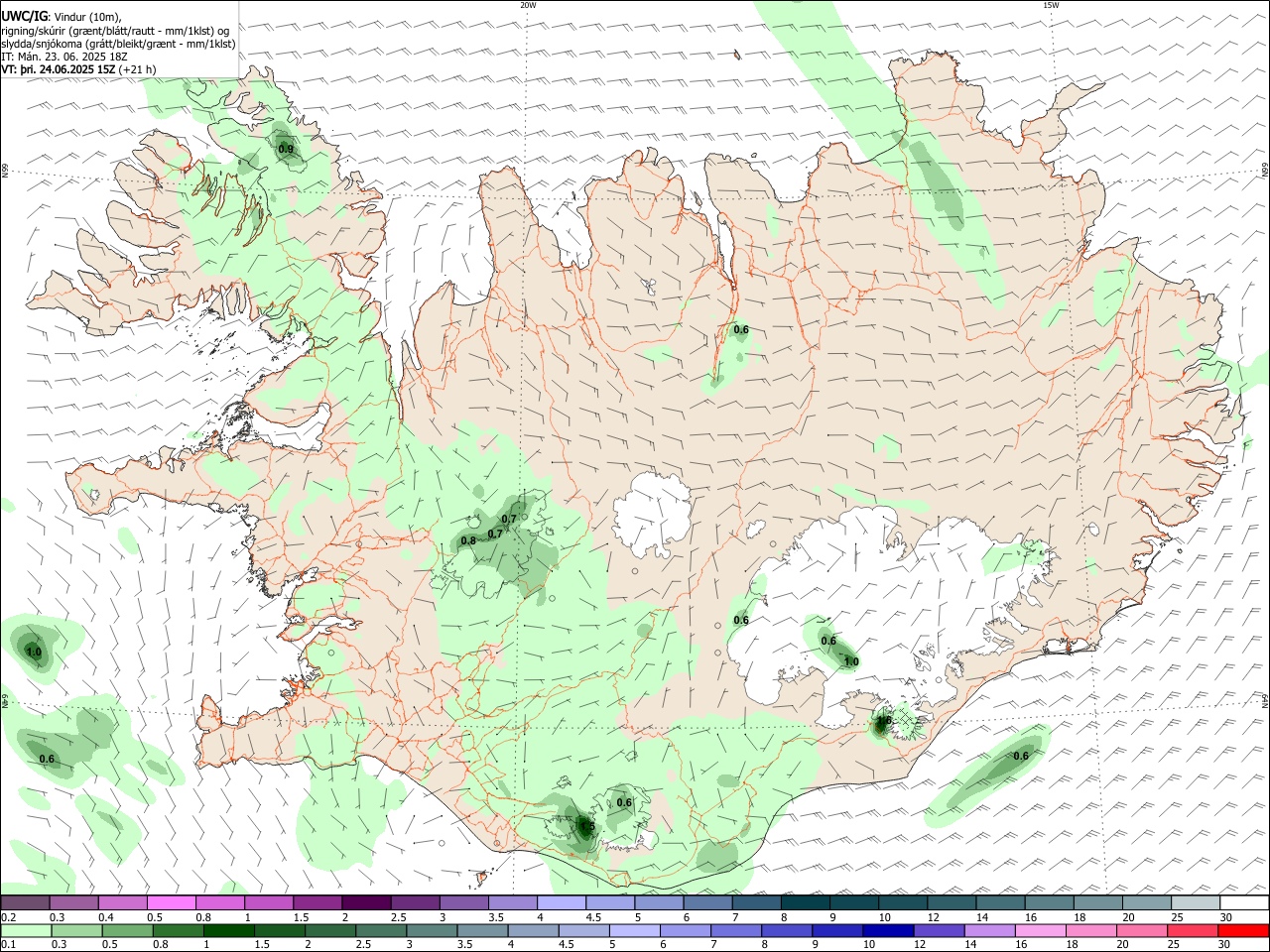Click the 0.6 value in northern Iceland

point(740,330)
